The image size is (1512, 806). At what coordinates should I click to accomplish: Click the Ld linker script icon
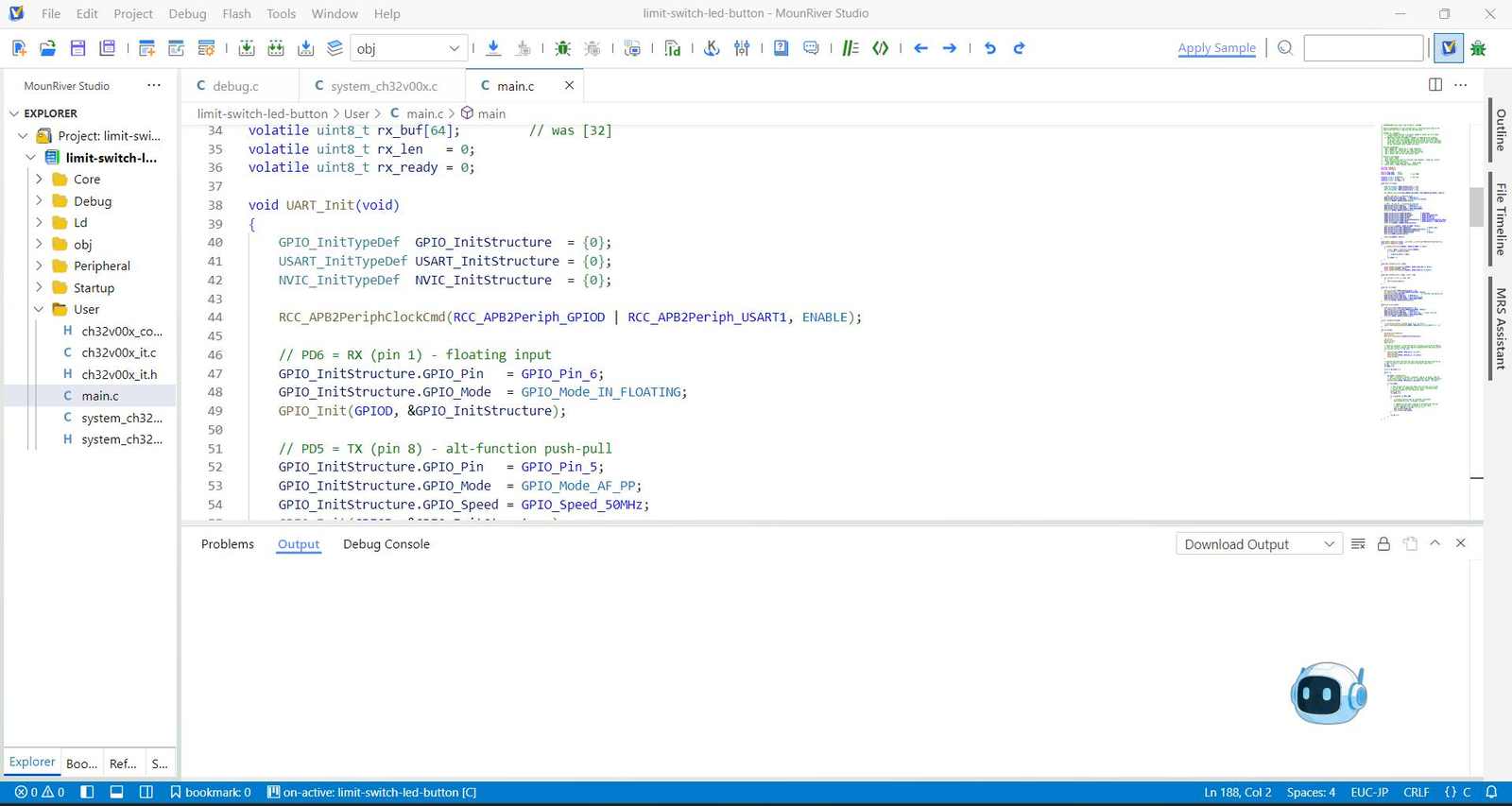673,48
